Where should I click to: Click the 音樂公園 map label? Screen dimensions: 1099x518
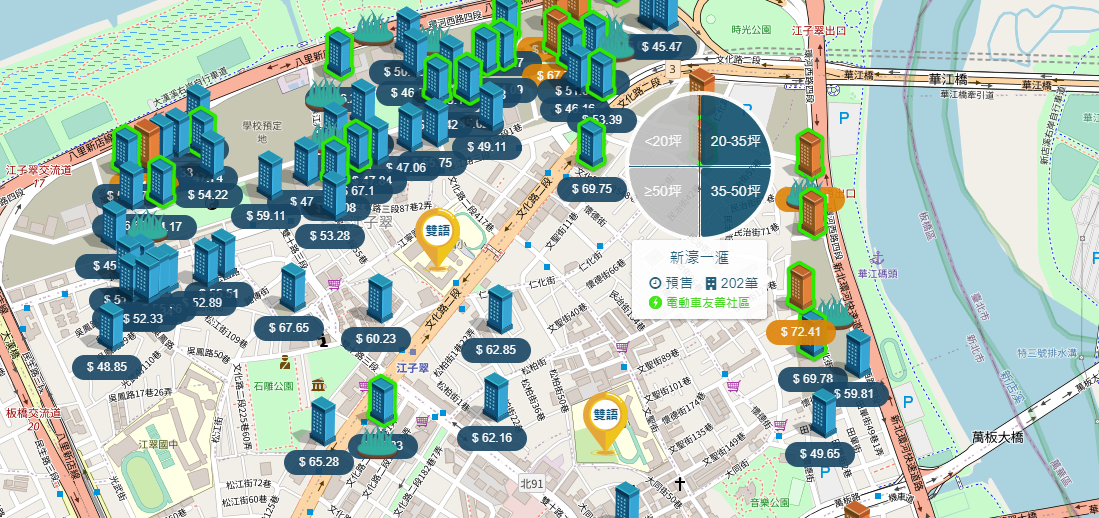pyautogui.click(x=770, y=503)
